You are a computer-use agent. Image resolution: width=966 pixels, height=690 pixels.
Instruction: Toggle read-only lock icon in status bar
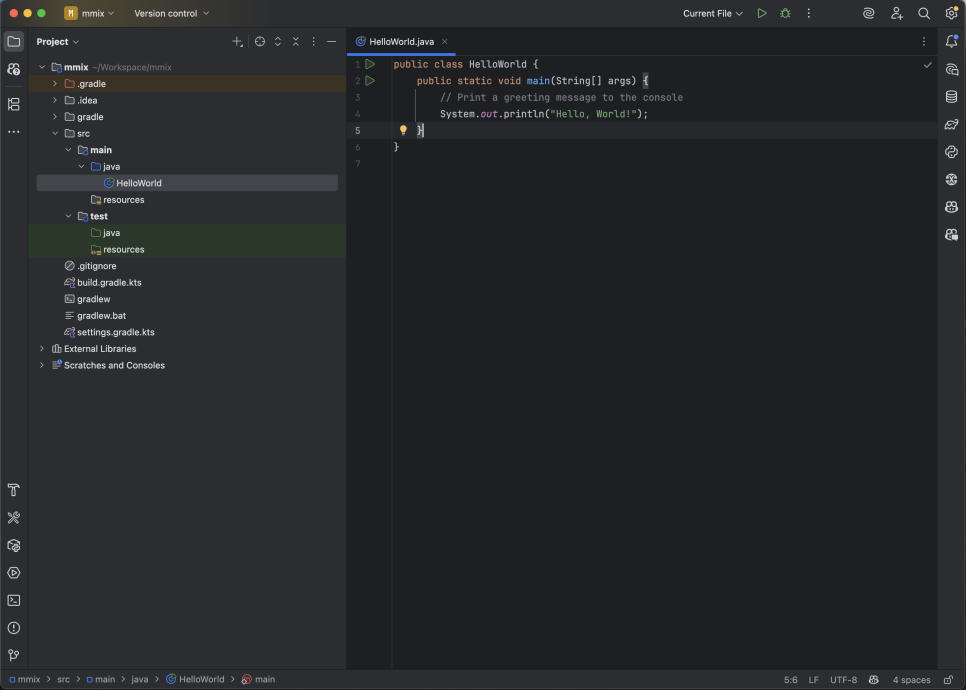(x=948, y=680)
